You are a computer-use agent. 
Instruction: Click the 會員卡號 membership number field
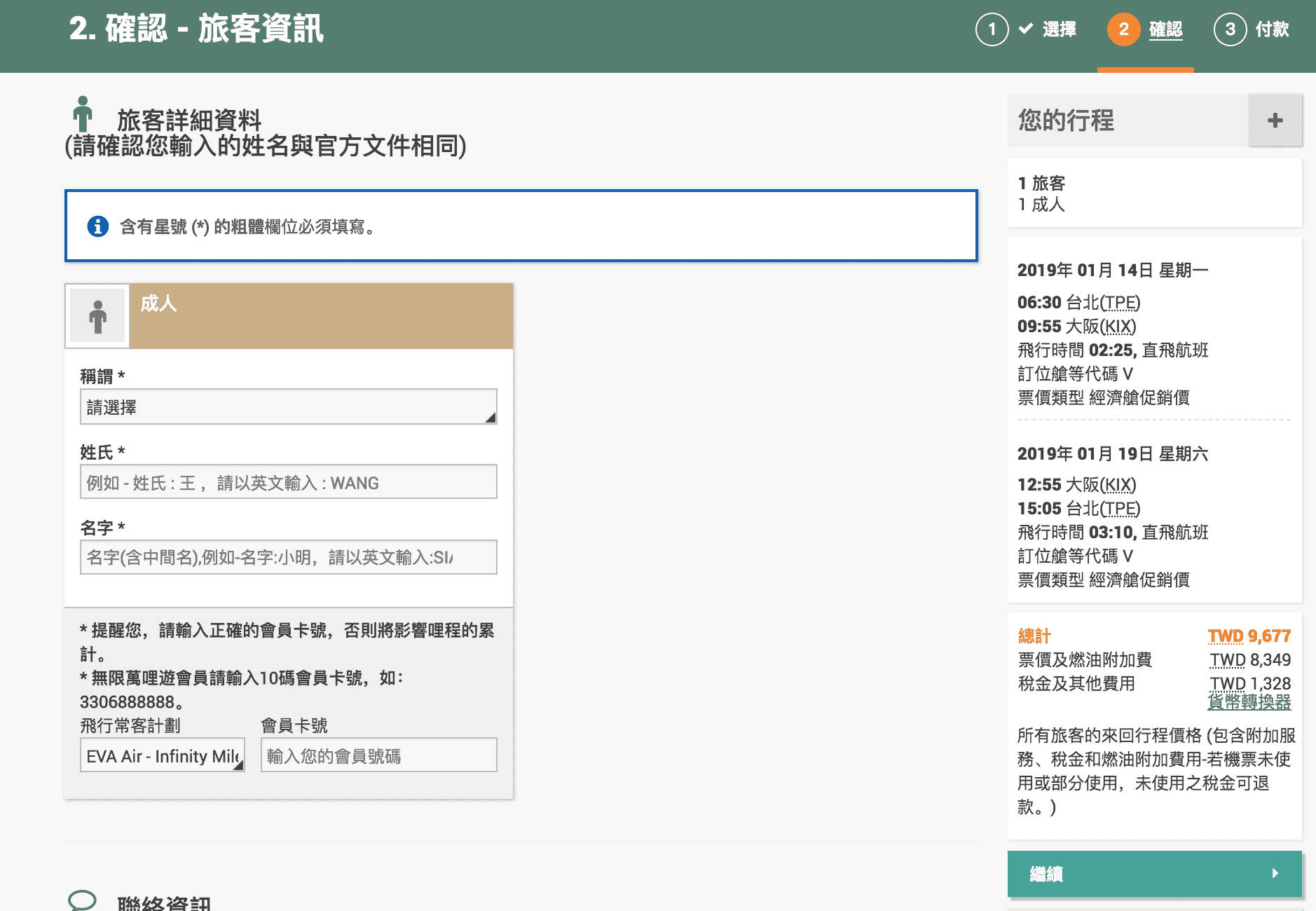pos(379,755)
